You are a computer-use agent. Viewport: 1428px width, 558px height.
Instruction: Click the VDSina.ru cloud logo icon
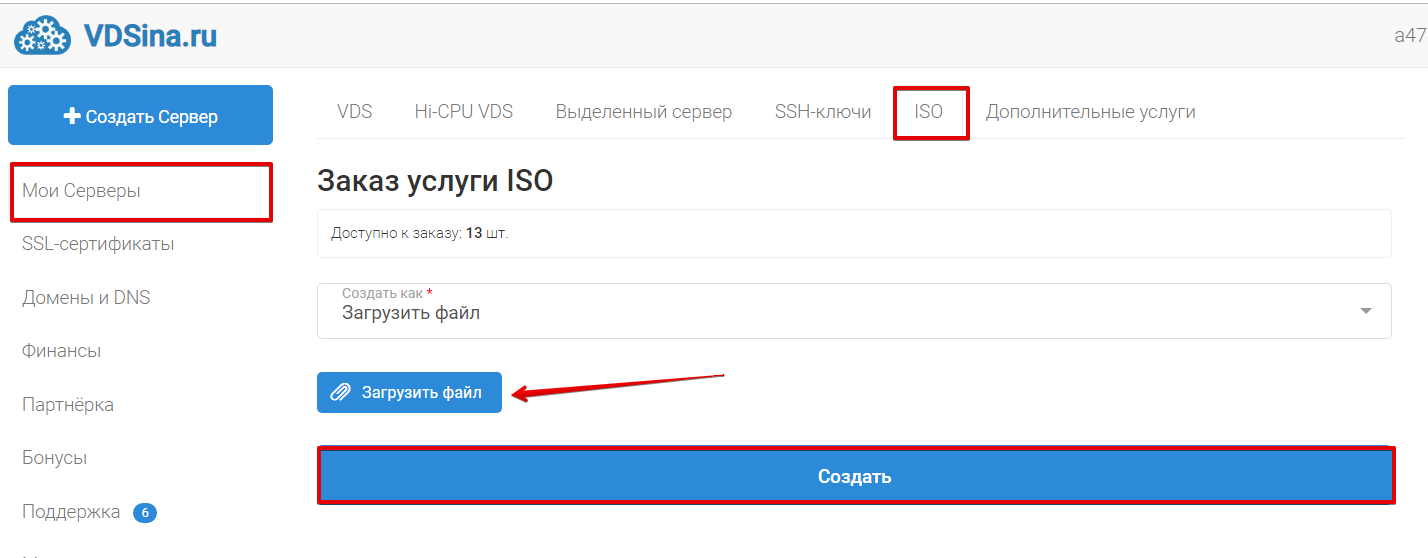(x=42, y=36)
